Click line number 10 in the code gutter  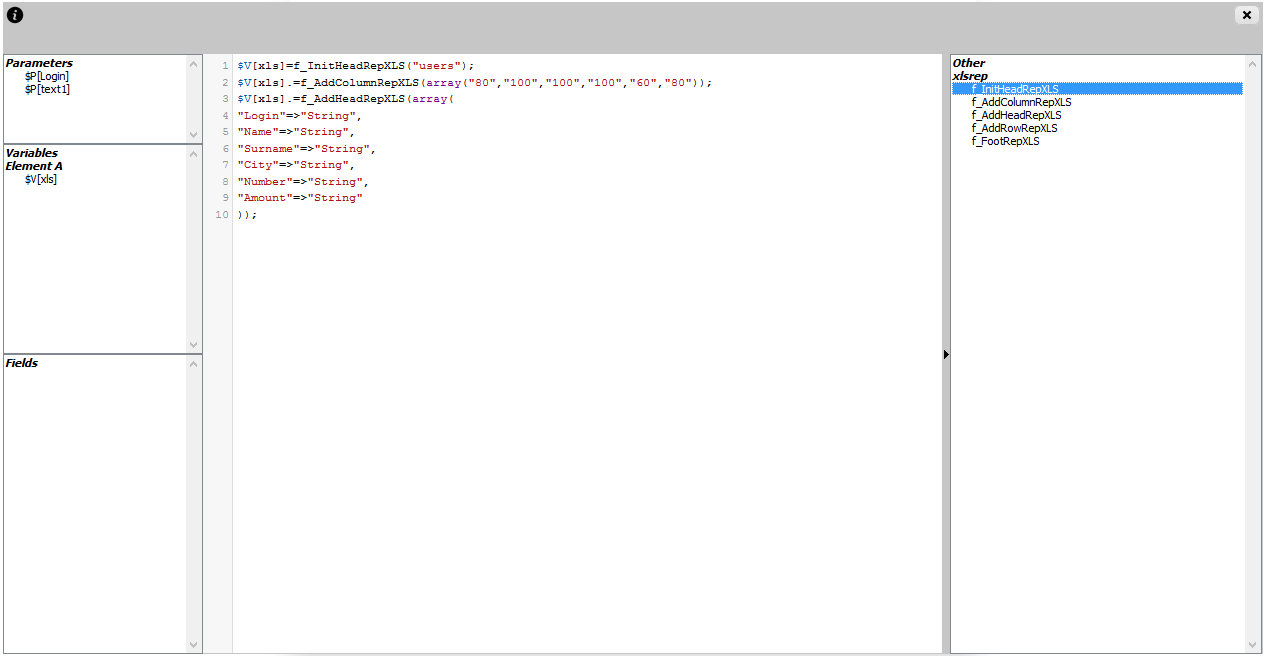pos(221,215)
